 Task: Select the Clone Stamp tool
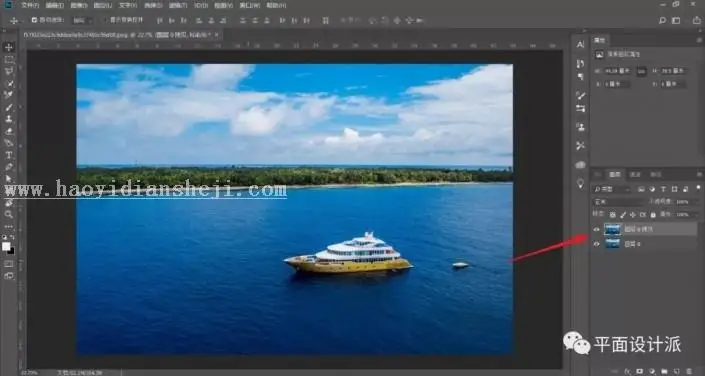(9, 119)
